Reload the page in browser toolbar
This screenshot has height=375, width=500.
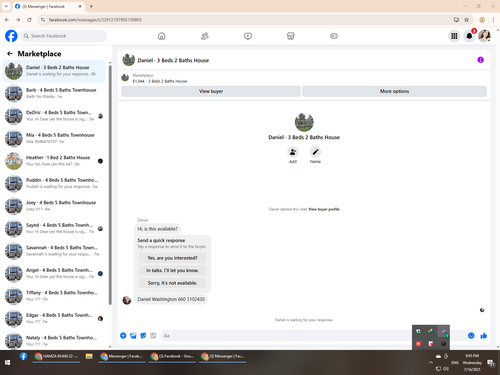point(29,20)
